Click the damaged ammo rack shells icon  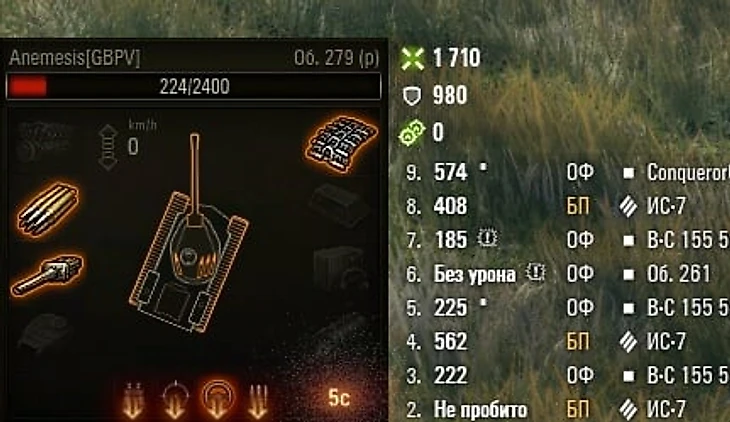(48, 209)
